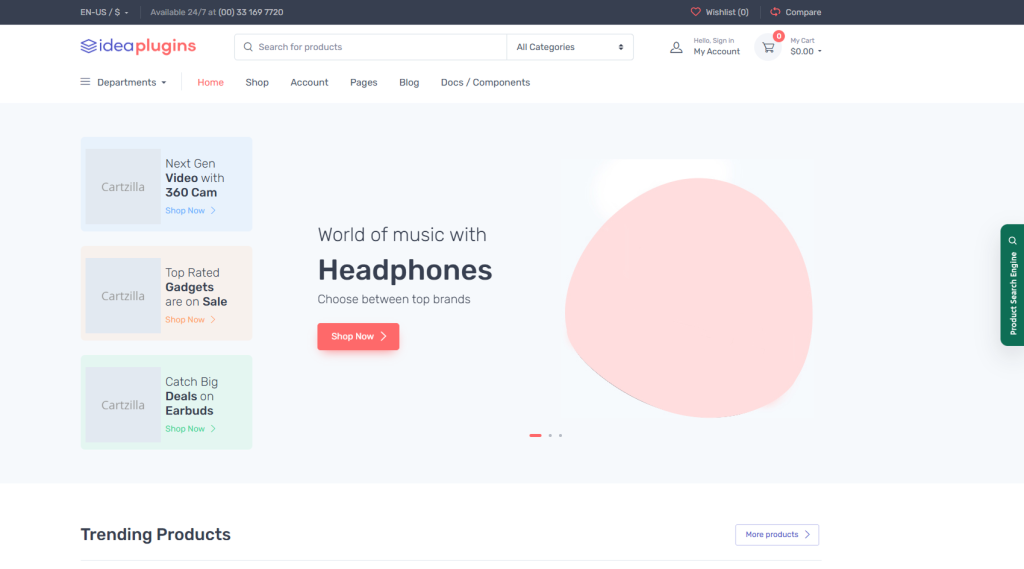The width and height of the screenshot is (1024, 569).
Task: Go to the Home menu item
Action: point(210,82)
